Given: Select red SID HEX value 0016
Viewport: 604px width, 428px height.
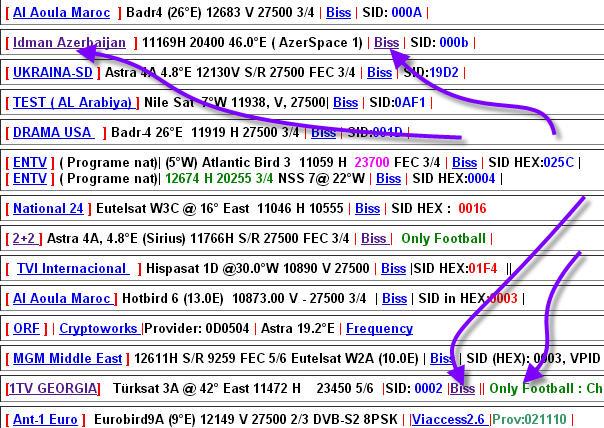Looking at the screenshot, I should (x=472, y=208).
